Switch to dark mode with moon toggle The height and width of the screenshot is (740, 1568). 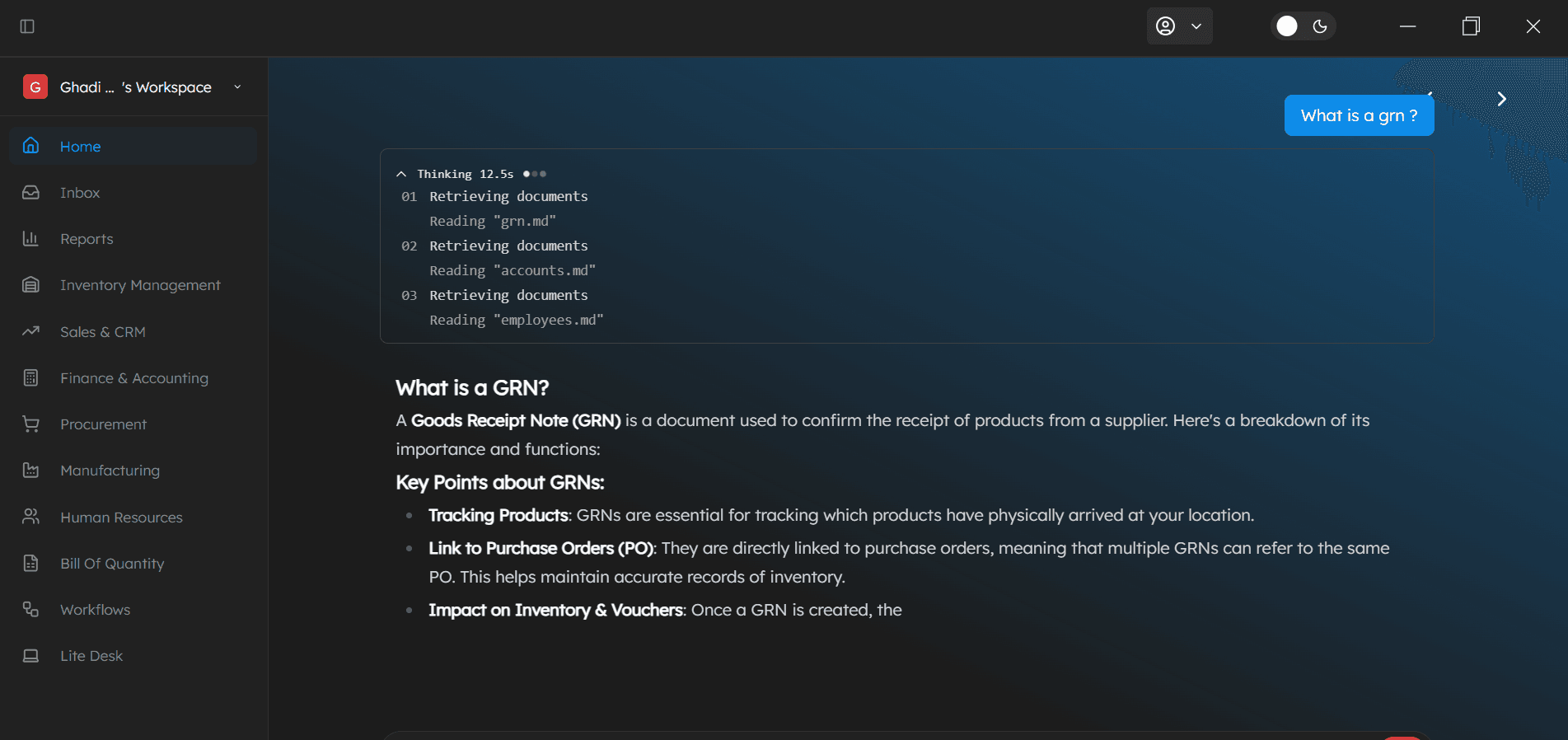click(x=1321, y=26)
